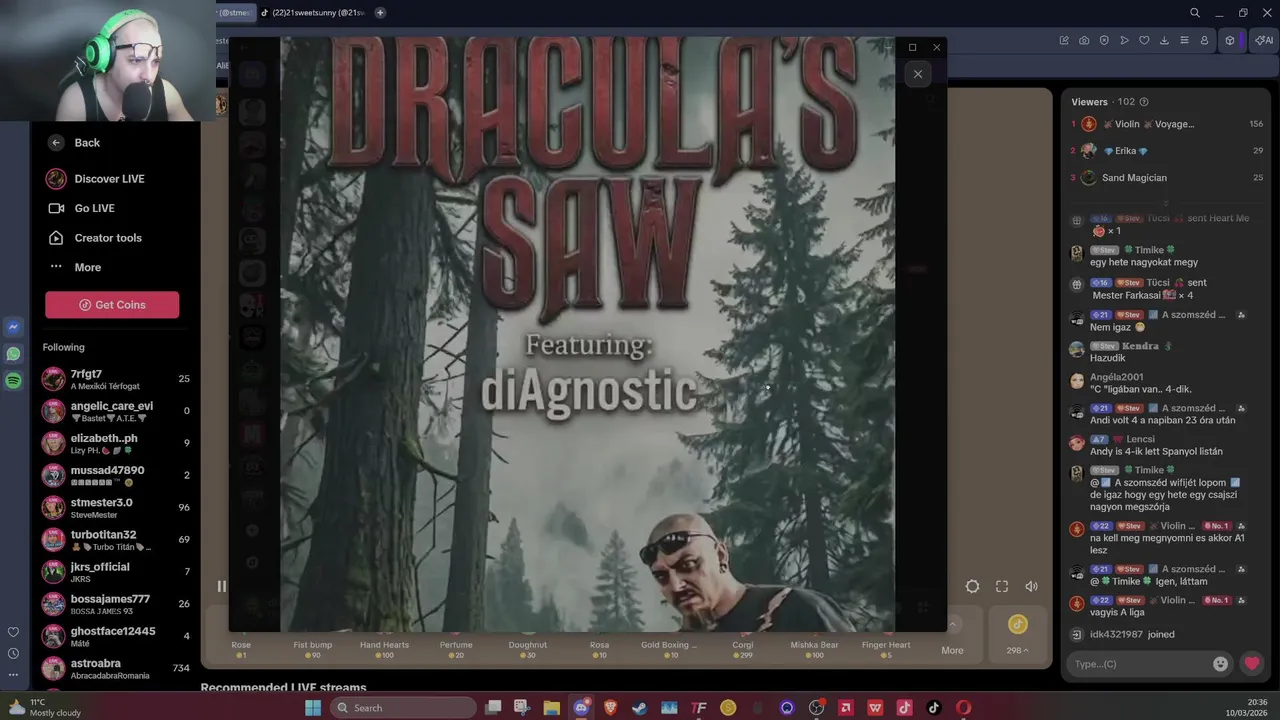Open 7rfgt7 in the Following list
The image size is (1280, 720).
pos(116,379)
